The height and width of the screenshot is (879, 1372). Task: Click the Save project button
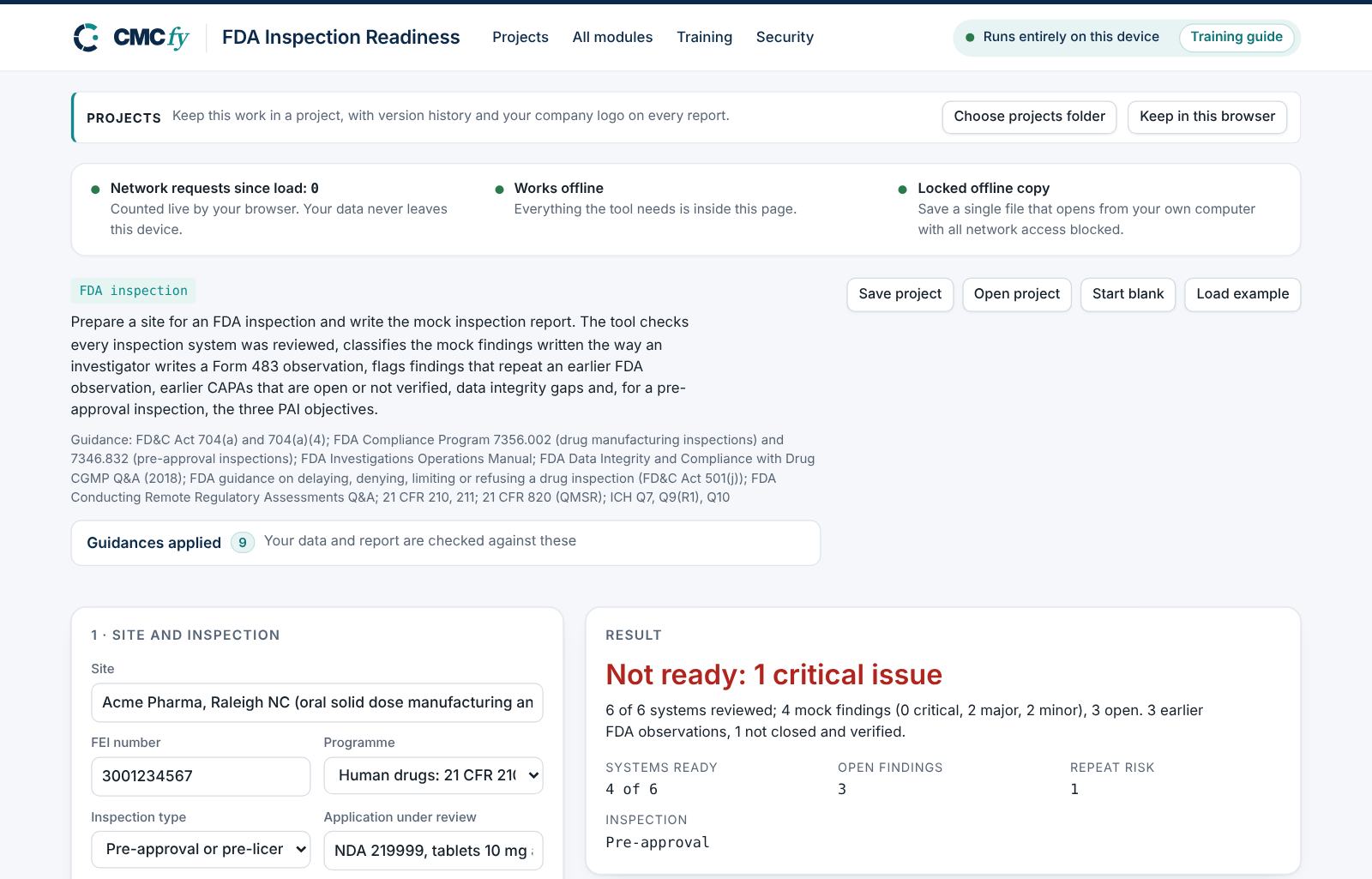900,294
